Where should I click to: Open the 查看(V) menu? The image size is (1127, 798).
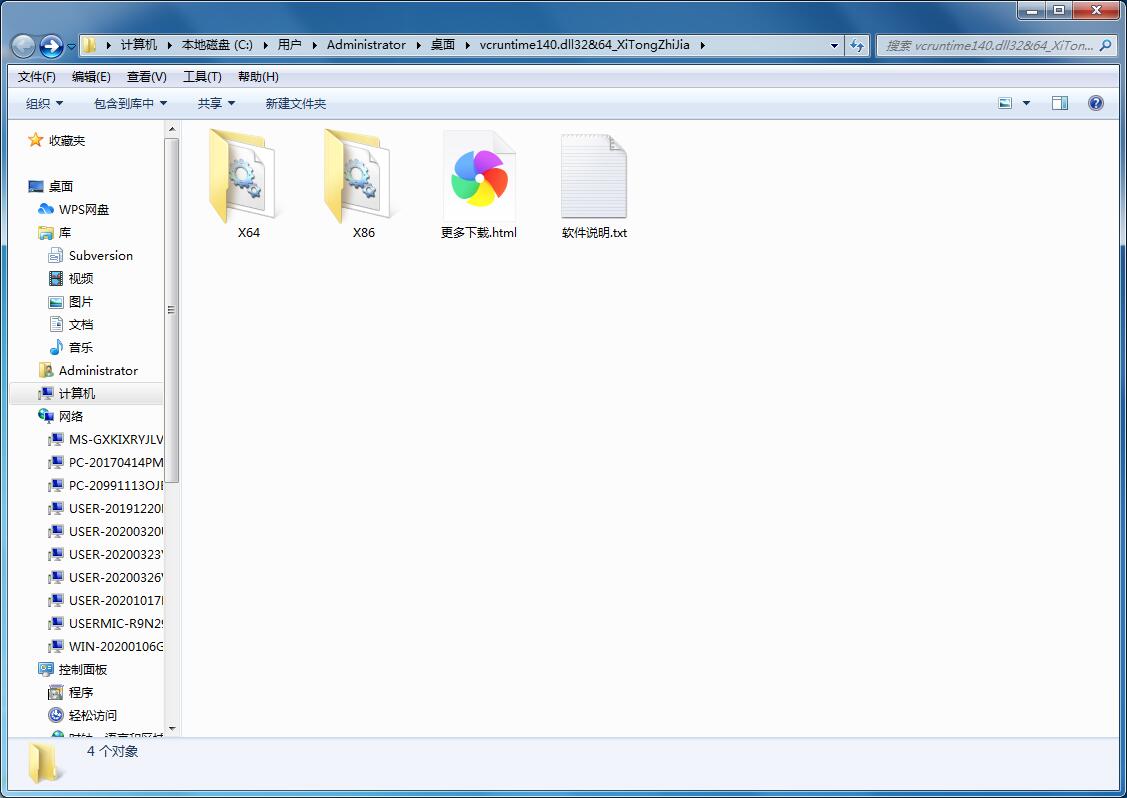coord(147,76)
